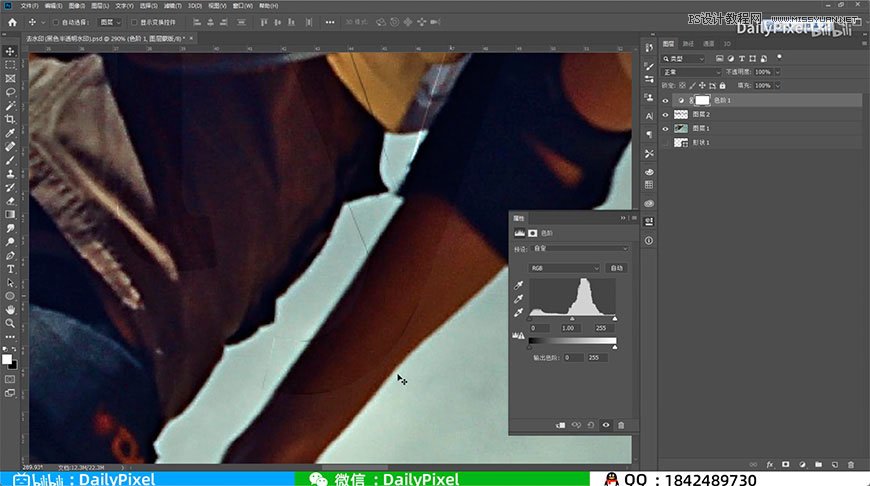Delete the adjustment using Properties trash icon
Viewport: 870px width, 486px height.
pyautogui.click(x=621, y=426)
